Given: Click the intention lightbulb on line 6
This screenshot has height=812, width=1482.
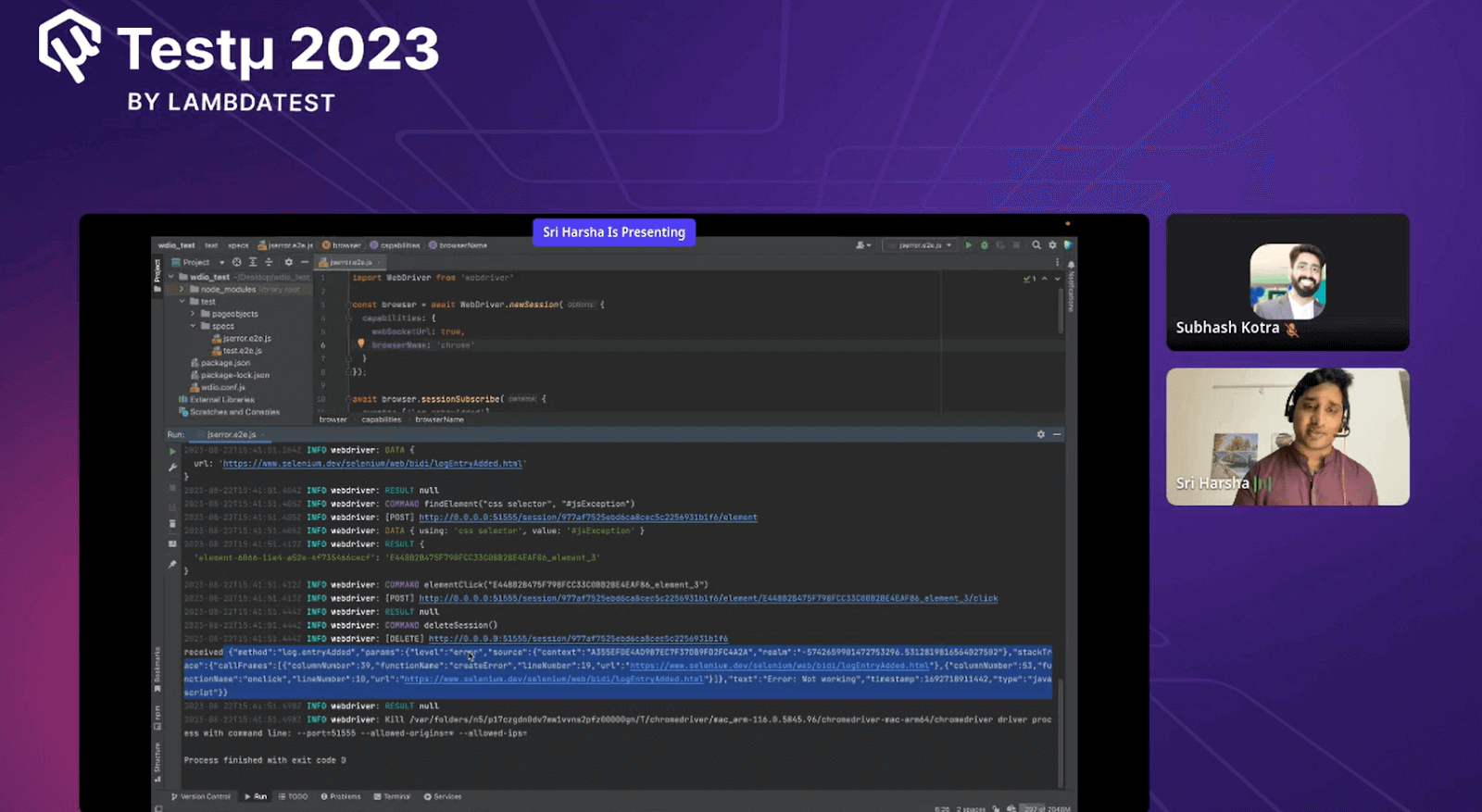Looking at the screenshot, I should point(361,344).
